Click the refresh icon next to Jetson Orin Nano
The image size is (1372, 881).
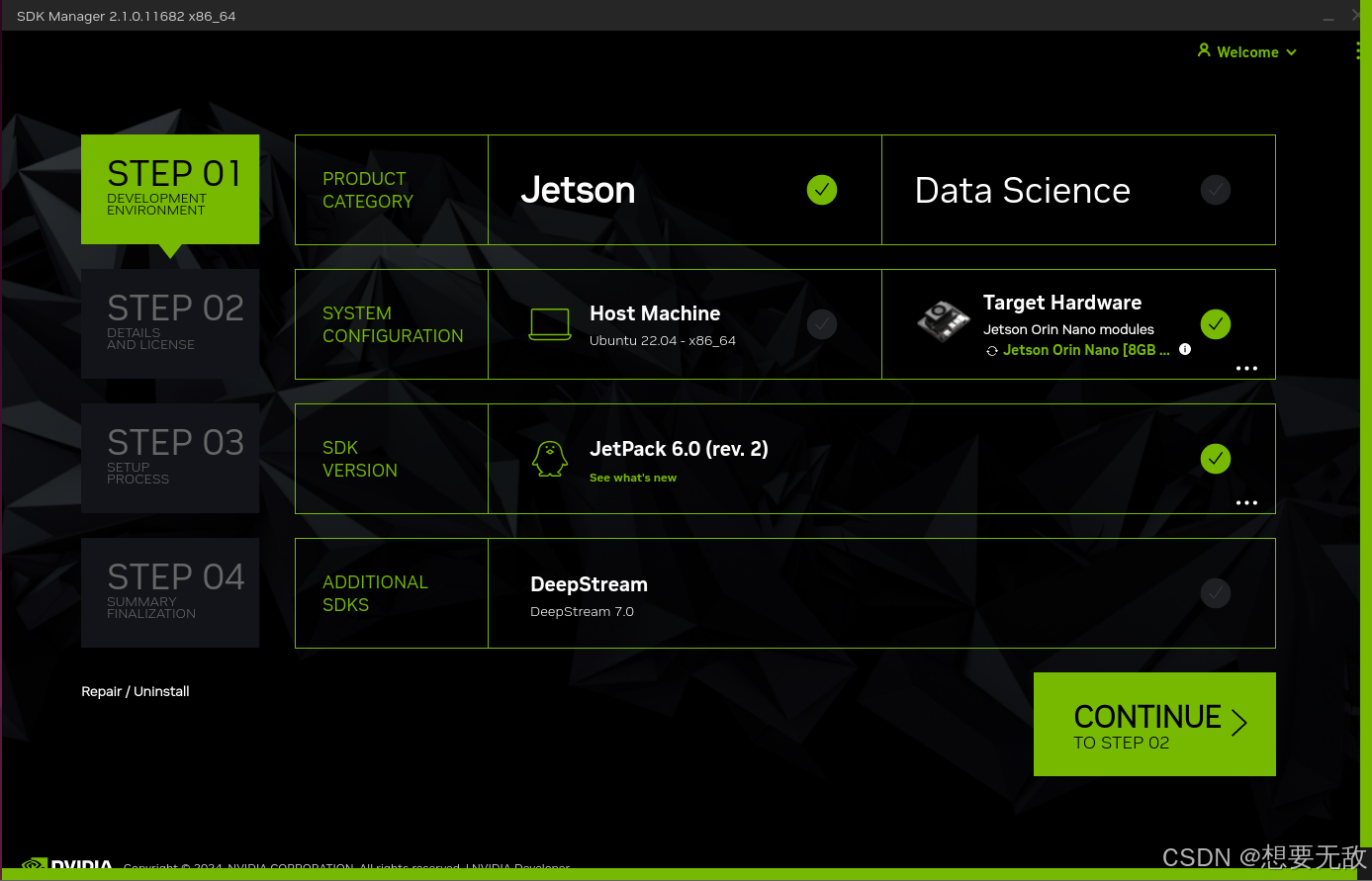click(x=992, y=351)
